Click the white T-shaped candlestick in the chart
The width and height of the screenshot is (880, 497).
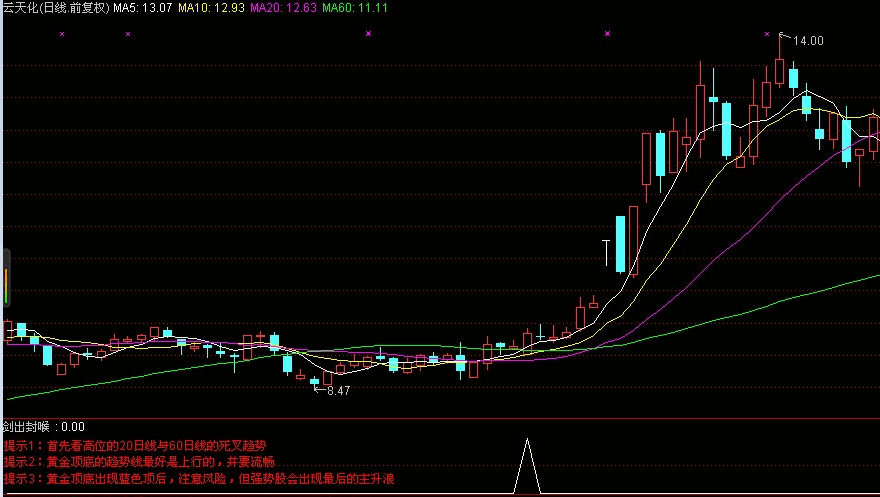pyautogui.click(x=606, y=253)
